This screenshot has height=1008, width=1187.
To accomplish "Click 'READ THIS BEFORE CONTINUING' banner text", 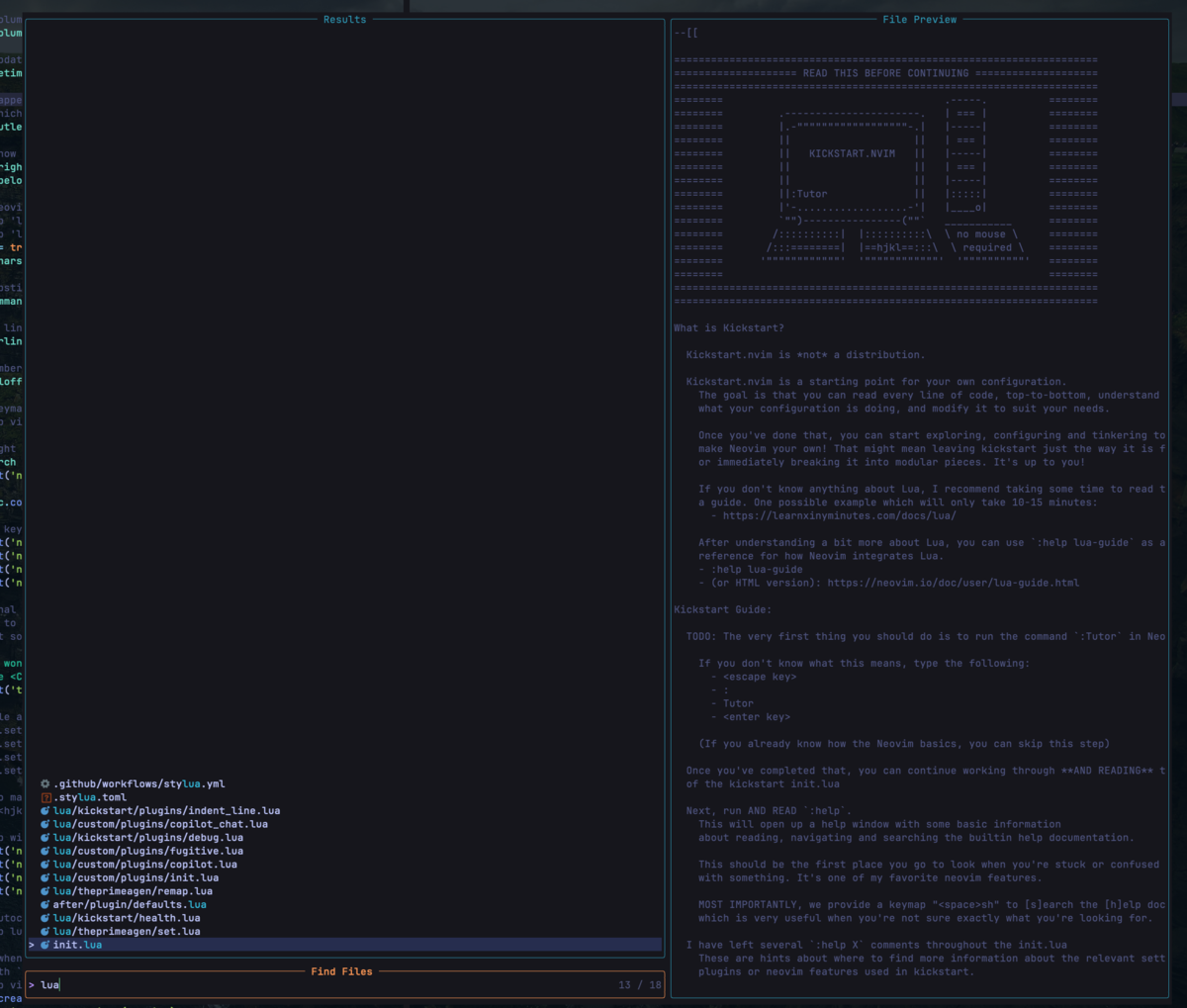I will point(885,73).
